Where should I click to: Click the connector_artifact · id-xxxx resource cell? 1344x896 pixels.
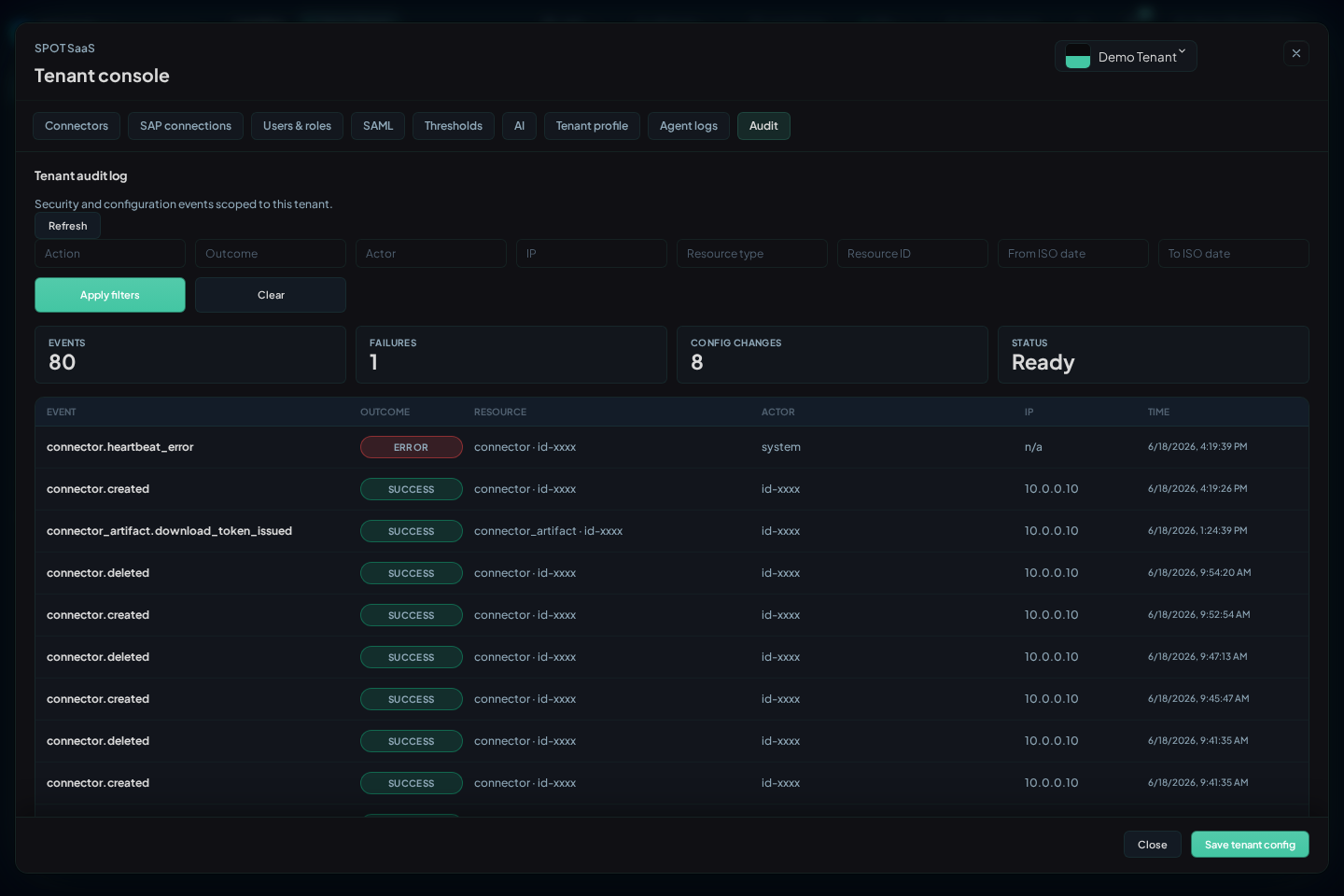[548, 531]
